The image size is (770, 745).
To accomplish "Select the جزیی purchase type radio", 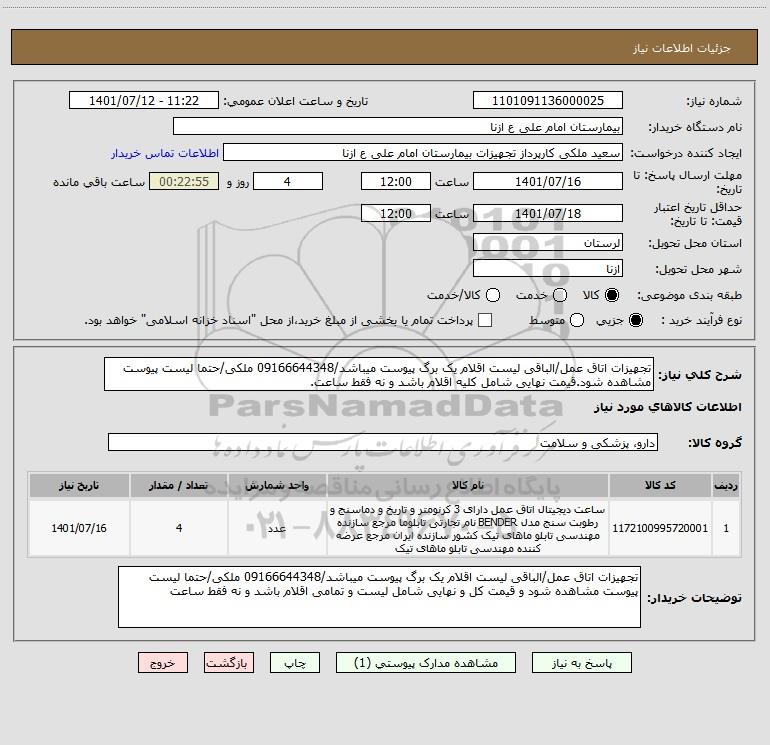I will 635,320.
